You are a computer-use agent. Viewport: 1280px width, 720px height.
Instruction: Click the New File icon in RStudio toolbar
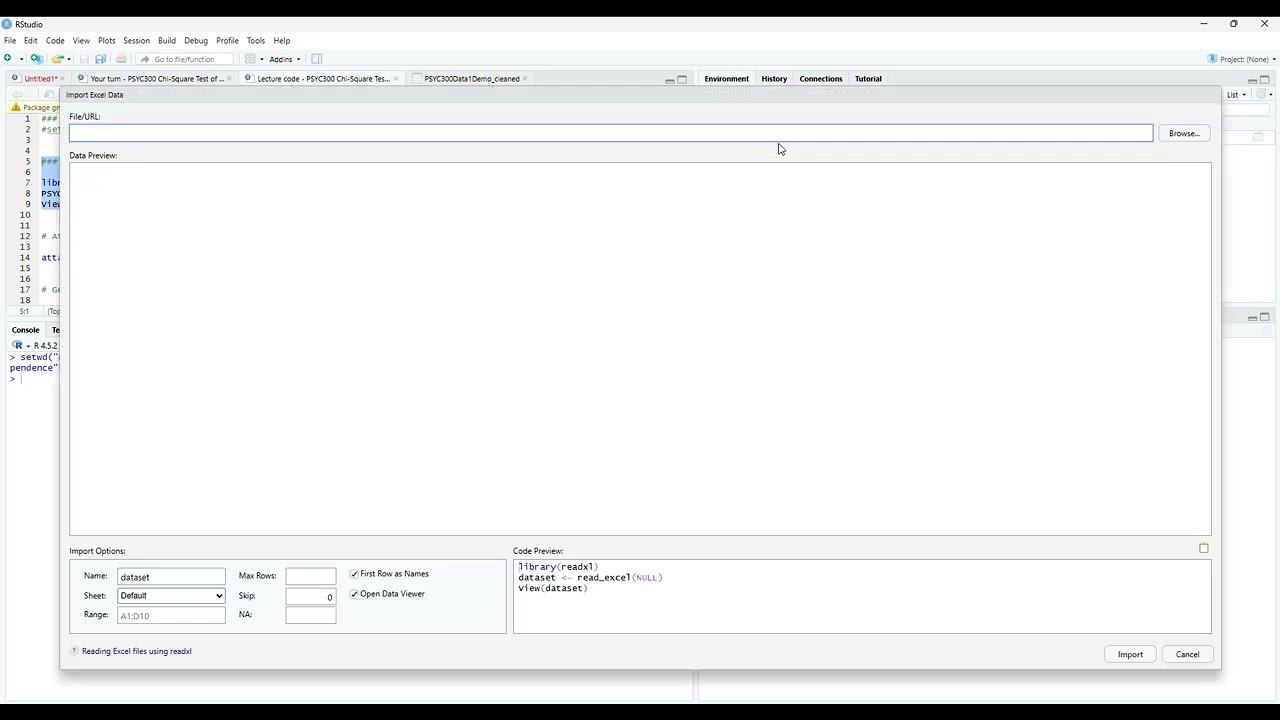(x=8, y=59)
